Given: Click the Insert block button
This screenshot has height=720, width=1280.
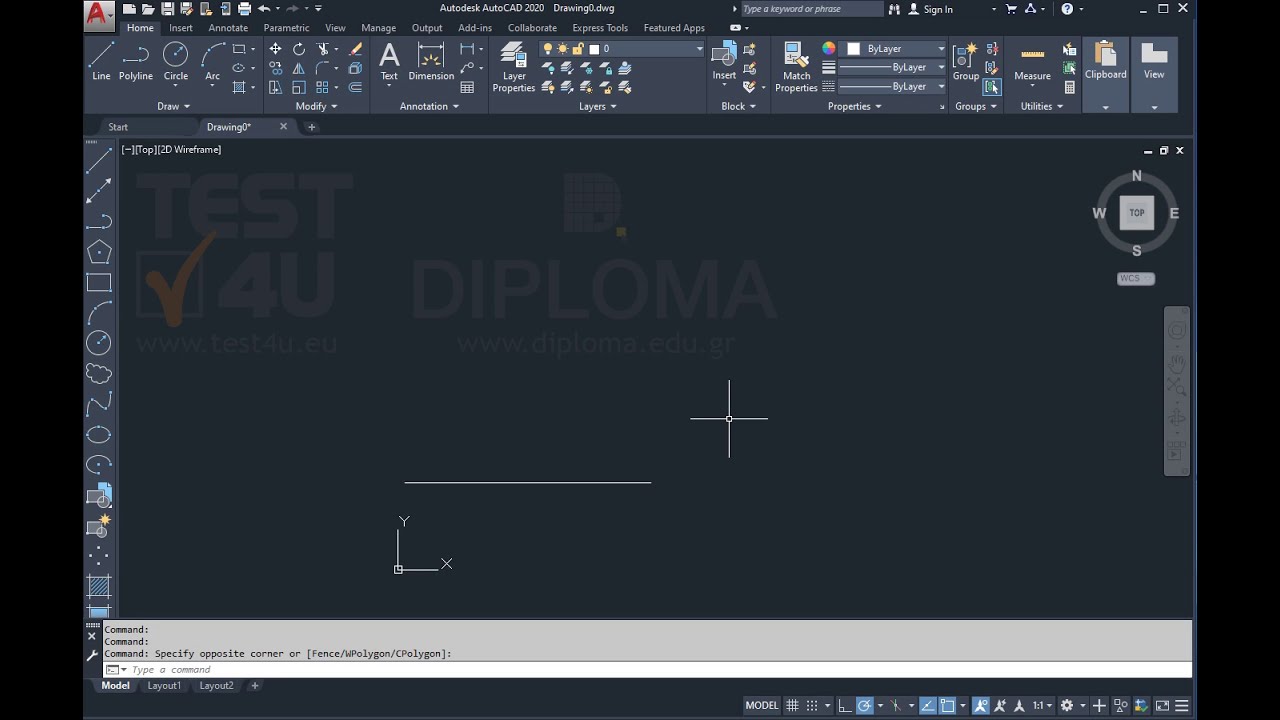Looking at the screenshot, I should (724, 61).
